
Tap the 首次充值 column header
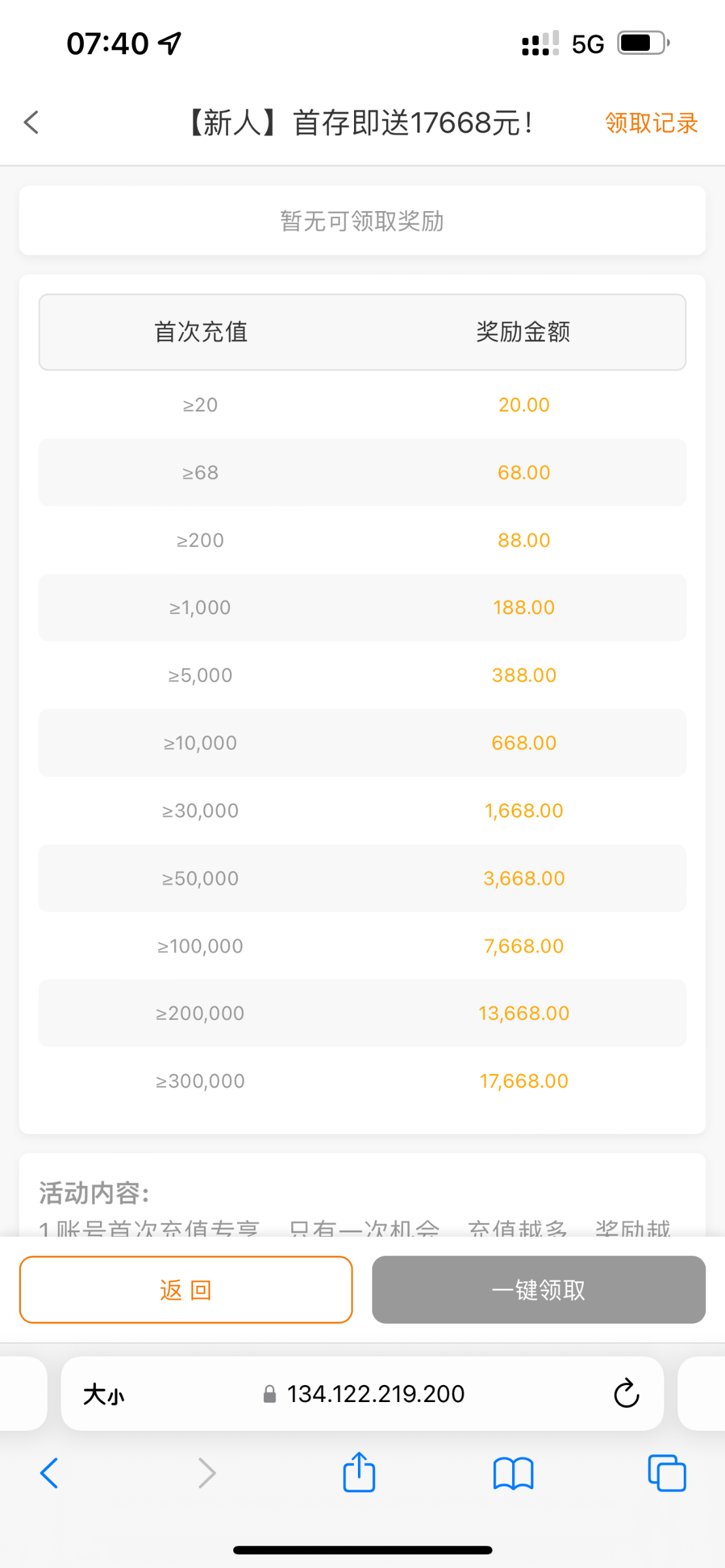tap(201, 332)
